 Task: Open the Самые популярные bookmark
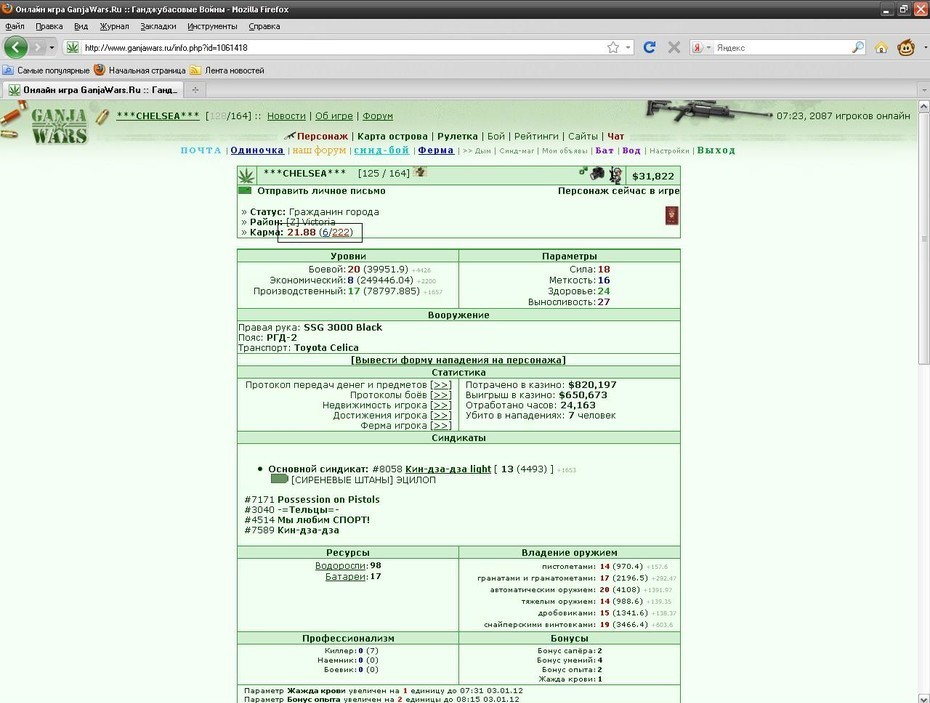tap(46, 70)
